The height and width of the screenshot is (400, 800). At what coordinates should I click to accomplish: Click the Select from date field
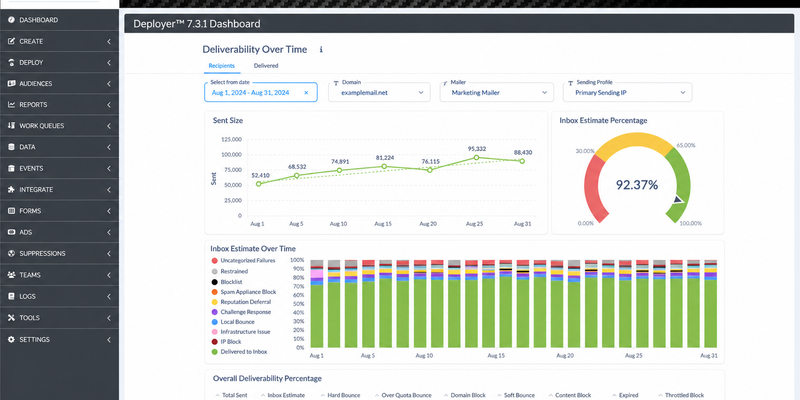click(261, 92)
